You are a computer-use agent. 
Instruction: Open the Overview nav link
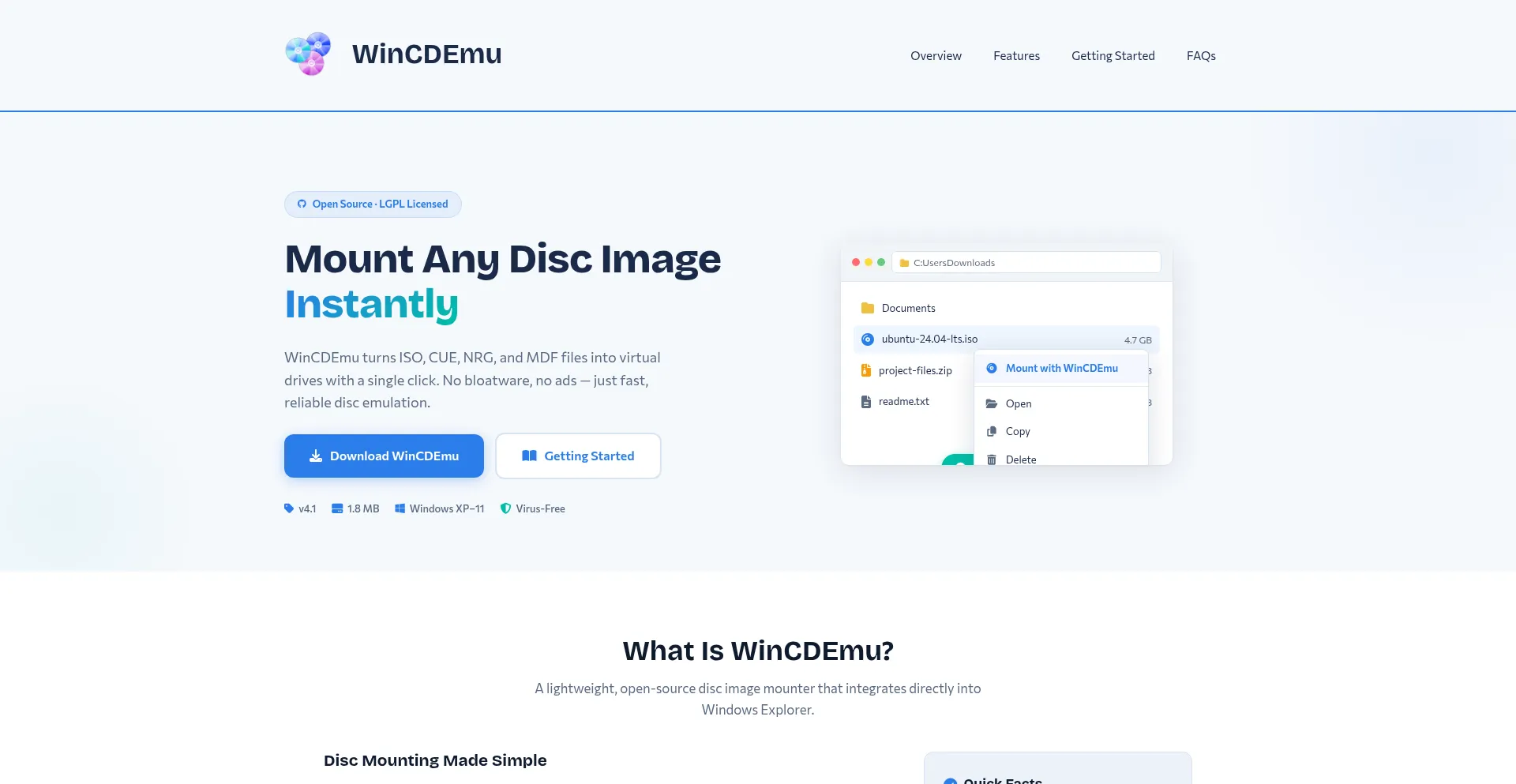coord(936,56)
